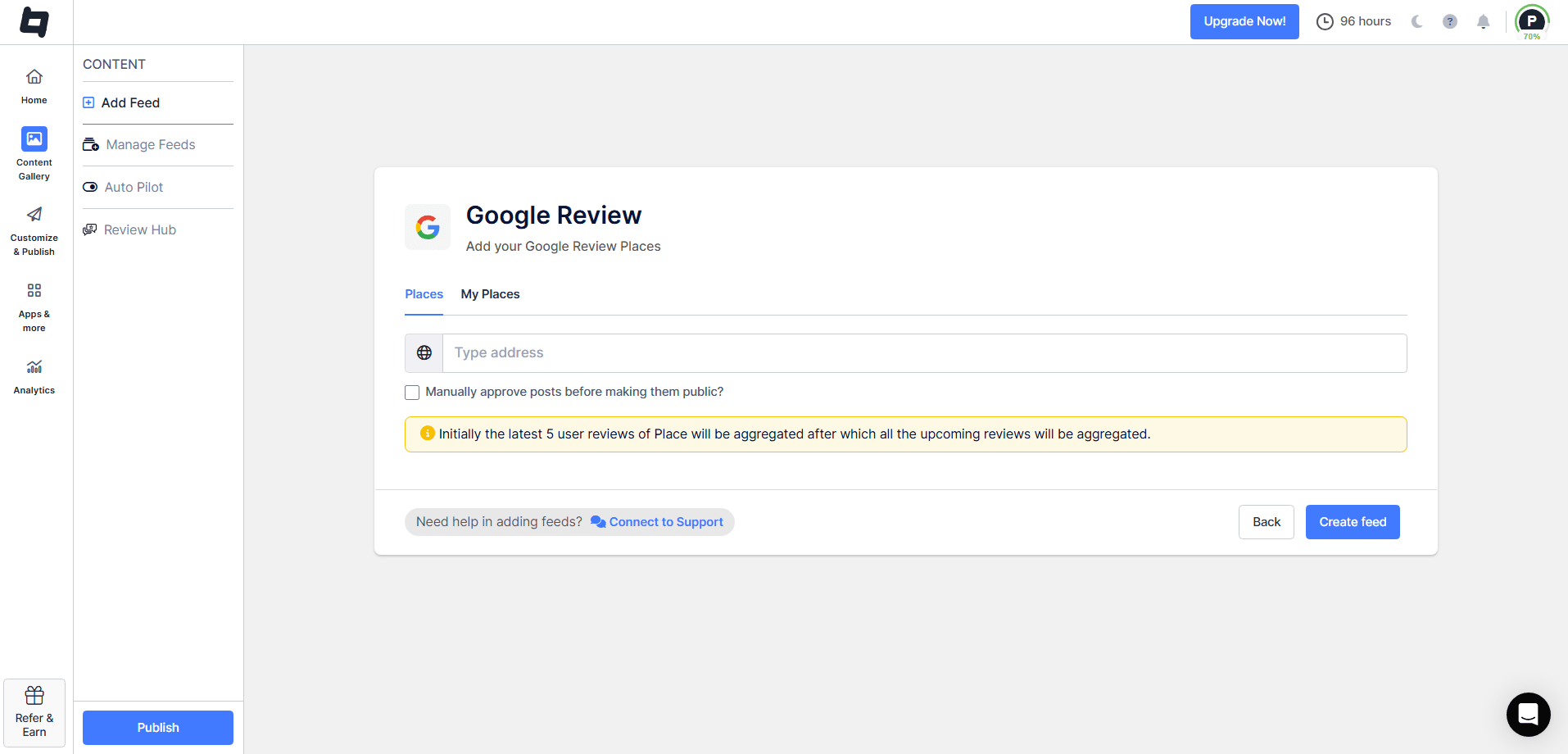
Task: Open the live chat widget
Action: tap(1528, 714)
